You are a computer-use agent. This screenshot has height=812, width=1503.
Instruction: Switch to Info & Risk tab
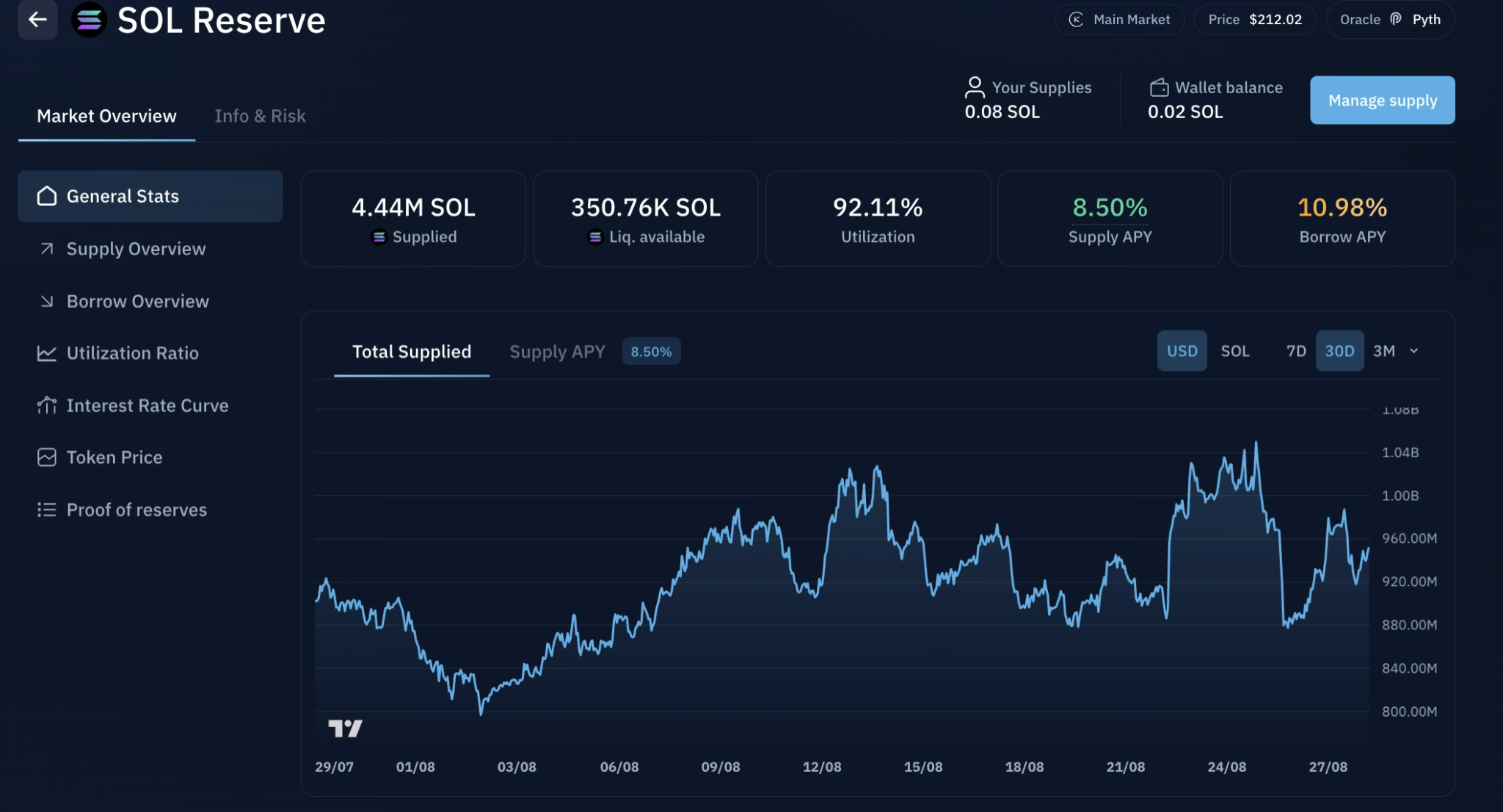[x=260, y=116]
